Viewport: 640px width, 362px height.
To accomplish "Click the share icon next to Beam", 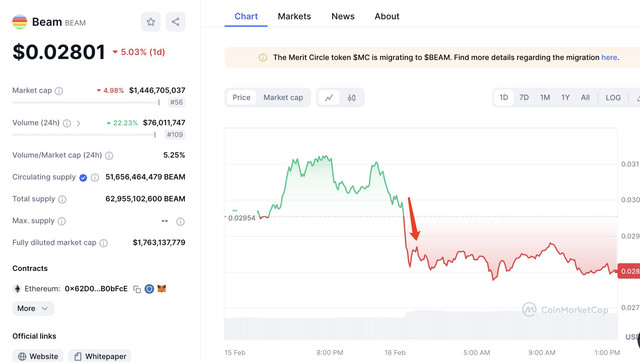I will [x=176, y=22].
